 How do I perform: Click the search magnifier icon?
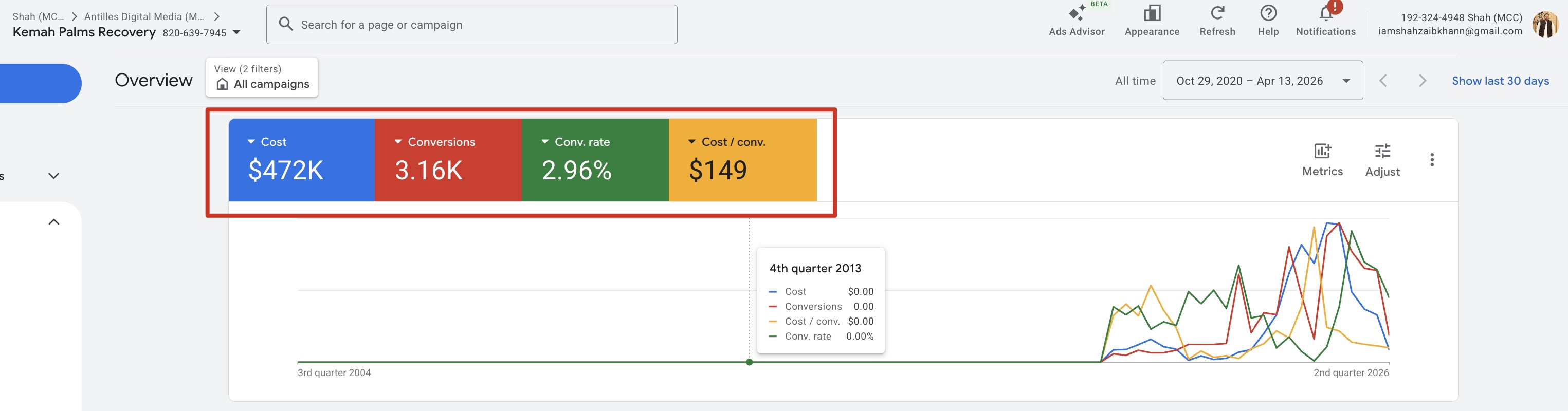pos(285,24)
